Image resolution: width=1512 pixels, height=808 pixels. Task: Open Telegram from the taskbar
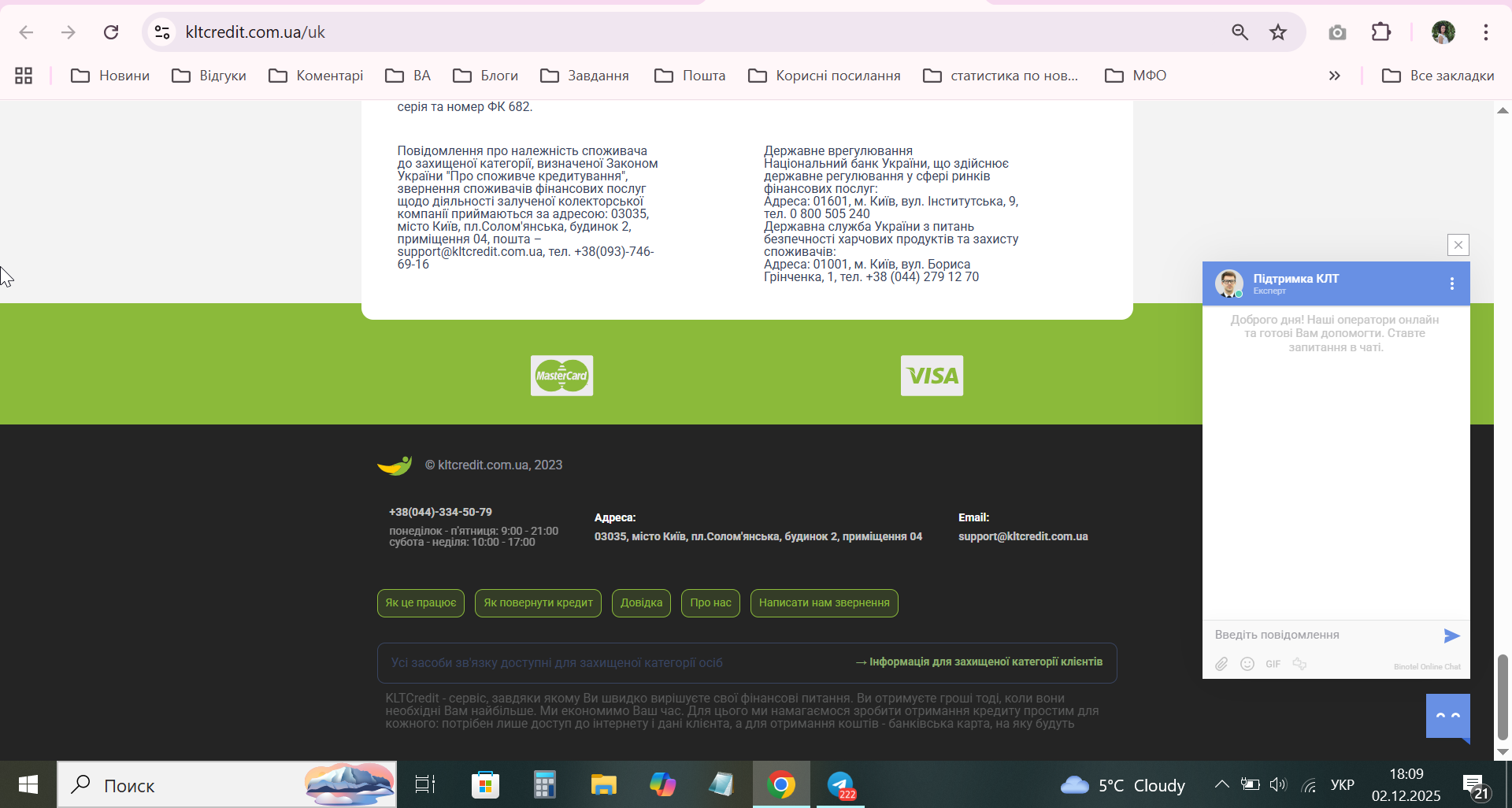840,784
